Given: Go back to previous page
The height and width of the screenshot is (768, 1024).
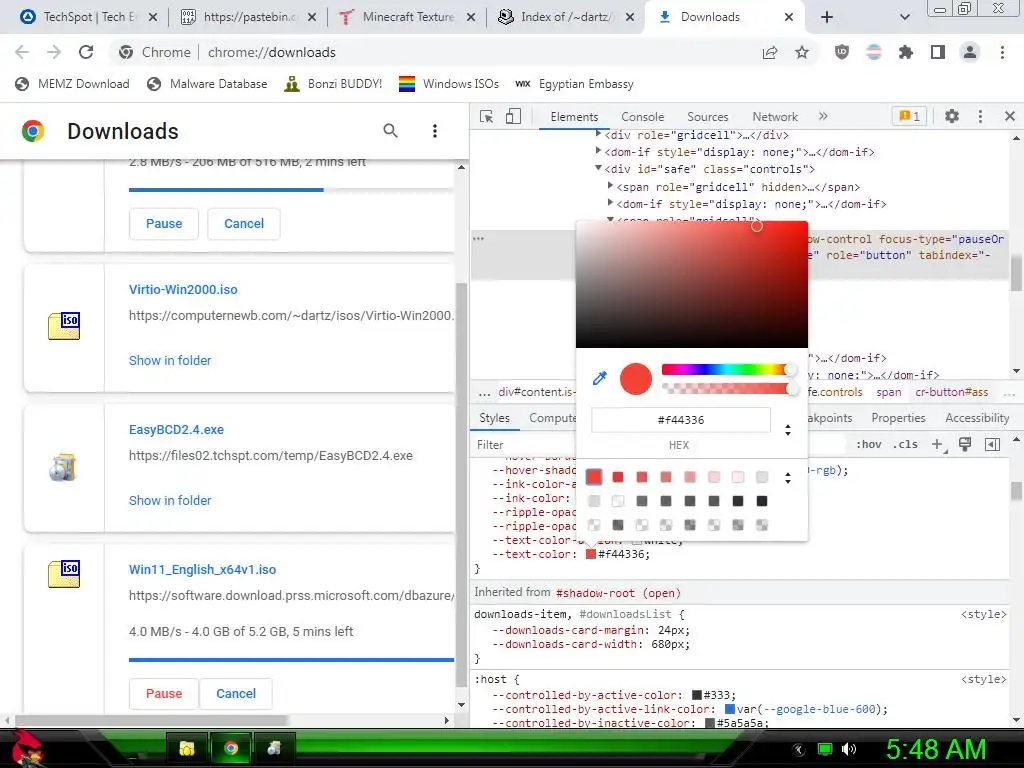Looking at the screenshot, I should click(22, 52).
